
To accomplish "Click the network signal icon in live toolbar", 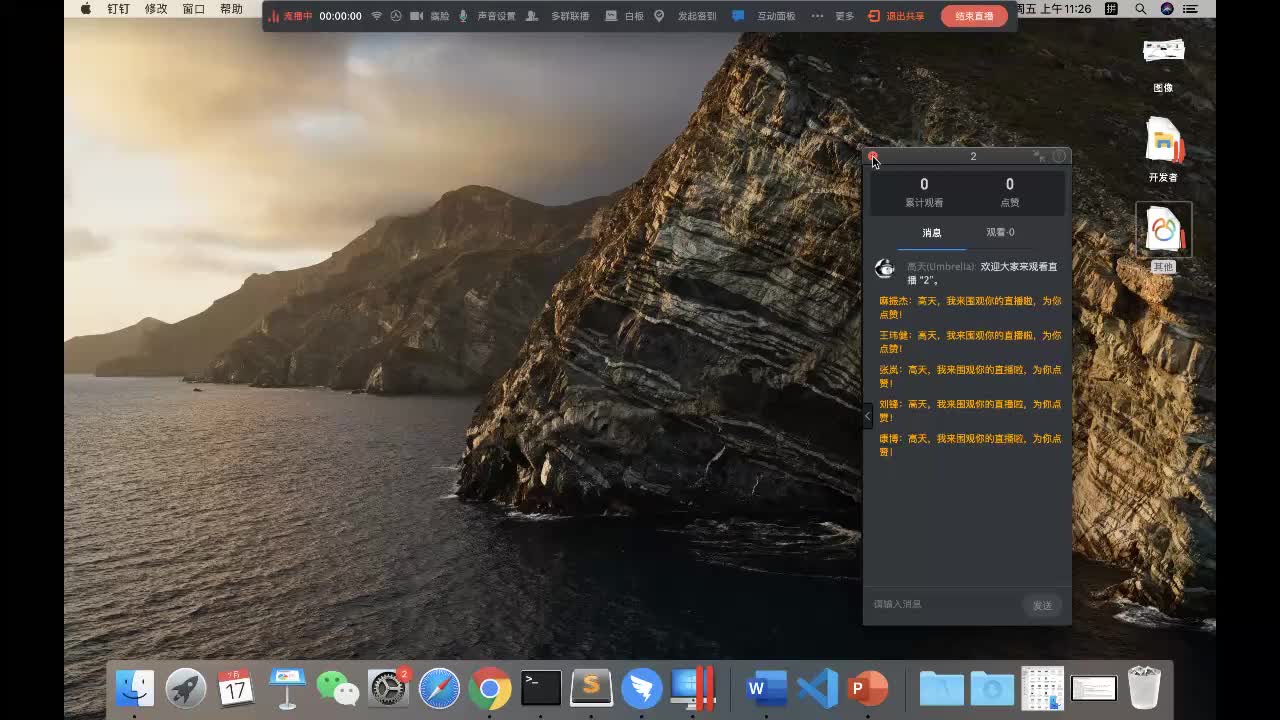I will [377, 16].
